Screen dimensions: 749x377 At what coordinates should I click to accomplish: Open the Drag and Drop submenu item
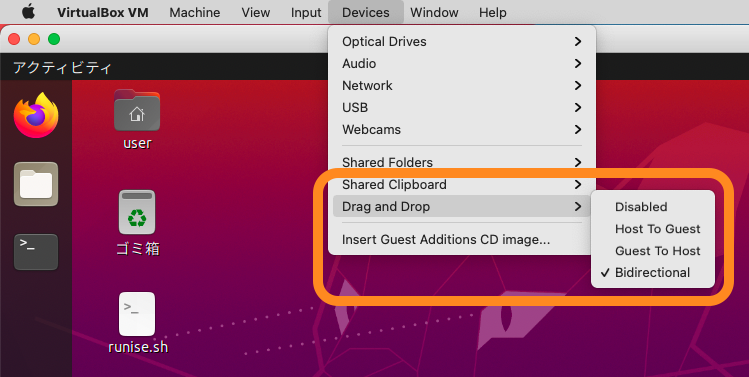coord(461,206)
